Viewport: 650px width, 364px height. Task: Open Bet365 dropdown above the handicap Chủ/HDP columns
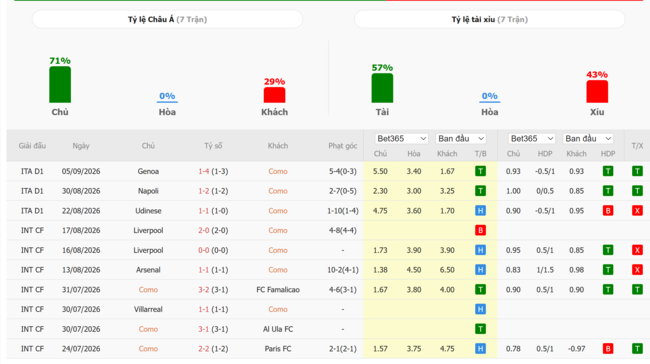point(532,138)
